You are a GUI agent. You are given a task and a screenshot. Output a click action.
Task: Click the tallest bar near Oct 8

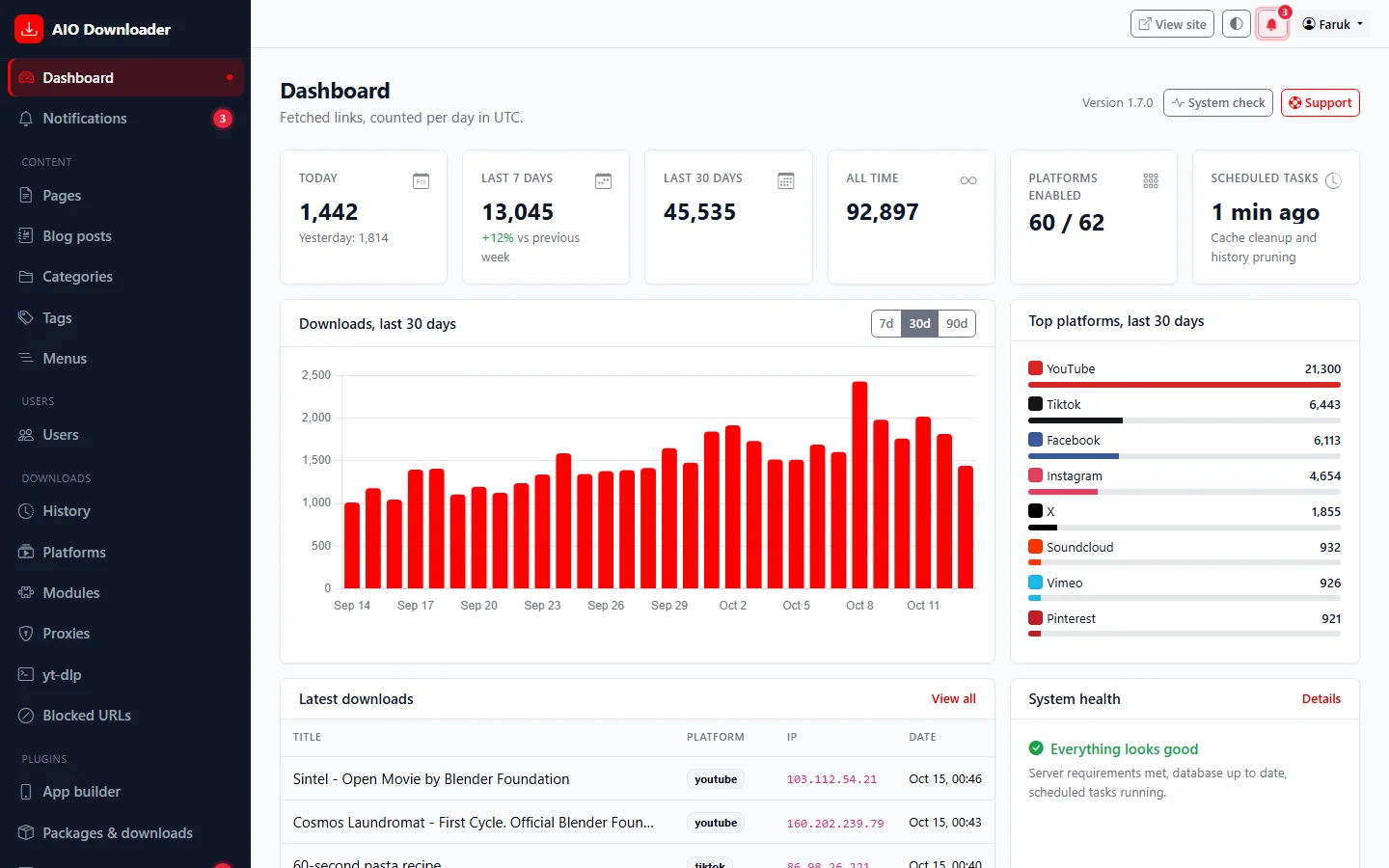[x=859, y=485]
